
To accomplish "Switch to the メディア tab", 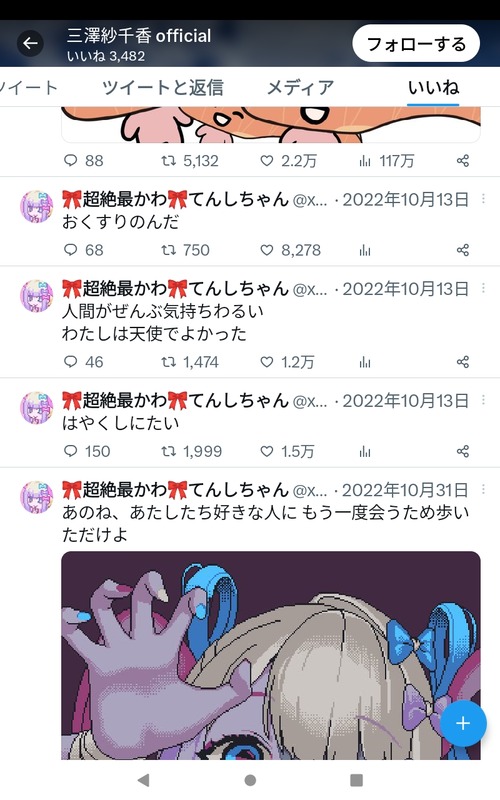I will 301,87.
